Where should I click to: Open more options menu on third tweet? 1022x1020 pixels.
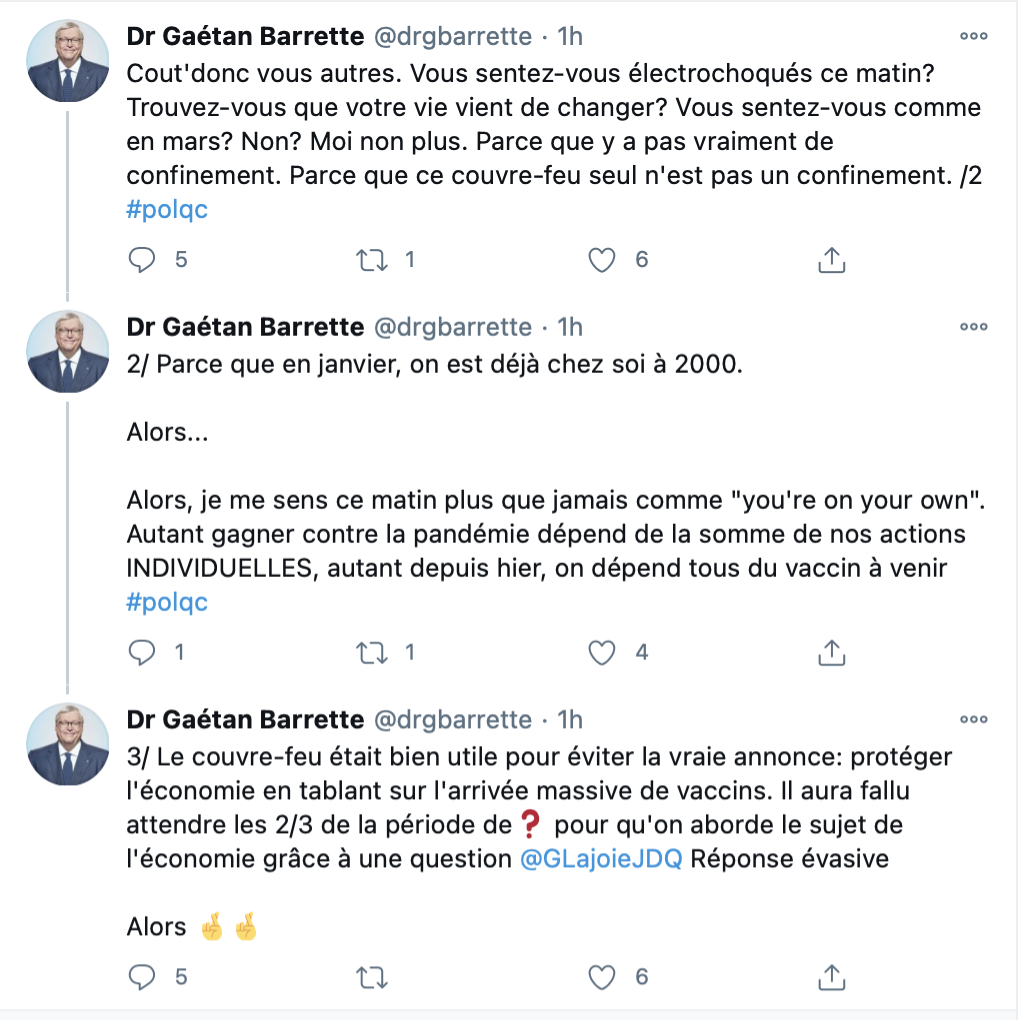[x=973, y=720]
